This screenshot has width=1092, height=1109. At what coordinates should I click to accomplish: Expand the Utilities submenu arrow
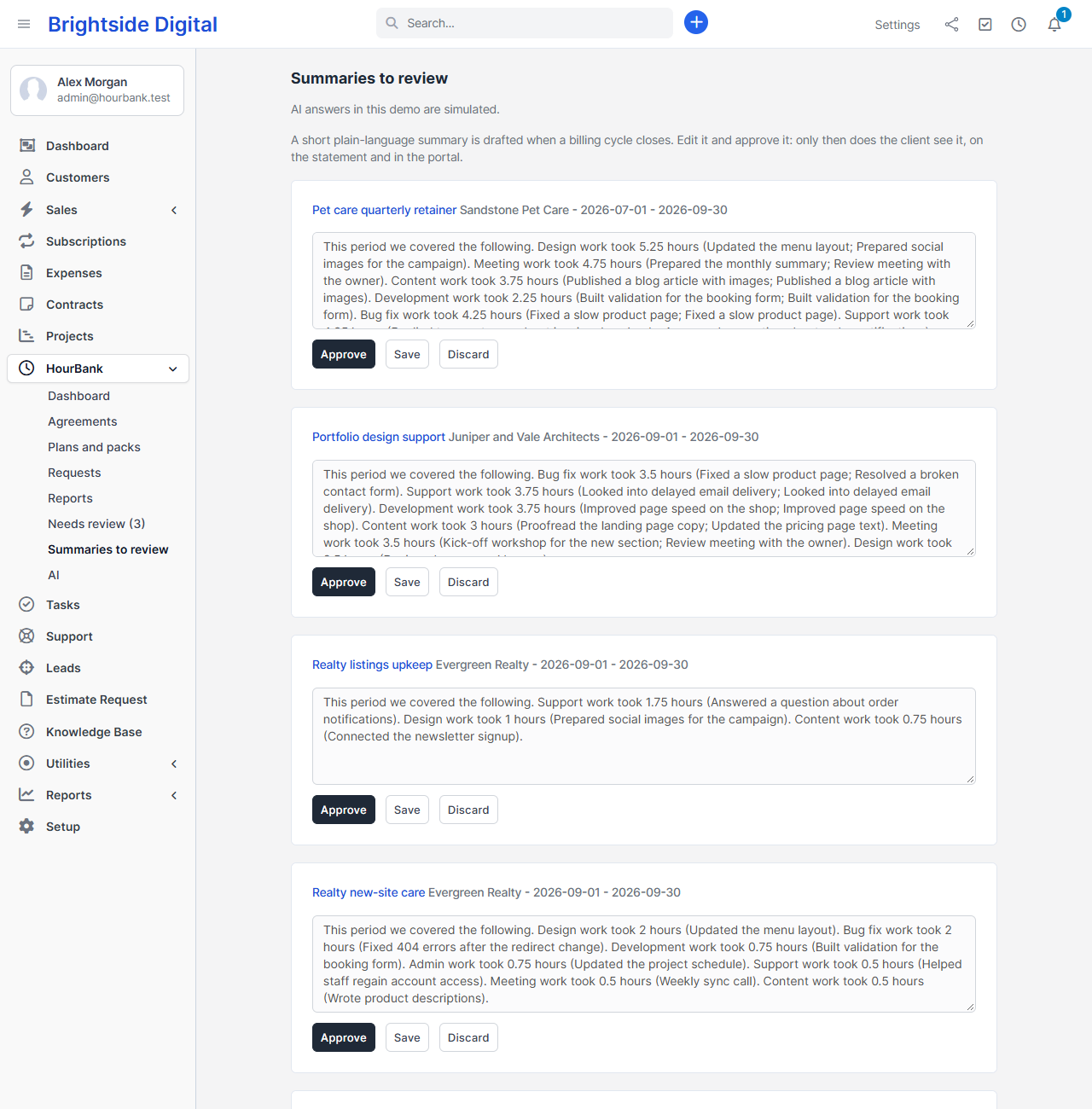174,764
